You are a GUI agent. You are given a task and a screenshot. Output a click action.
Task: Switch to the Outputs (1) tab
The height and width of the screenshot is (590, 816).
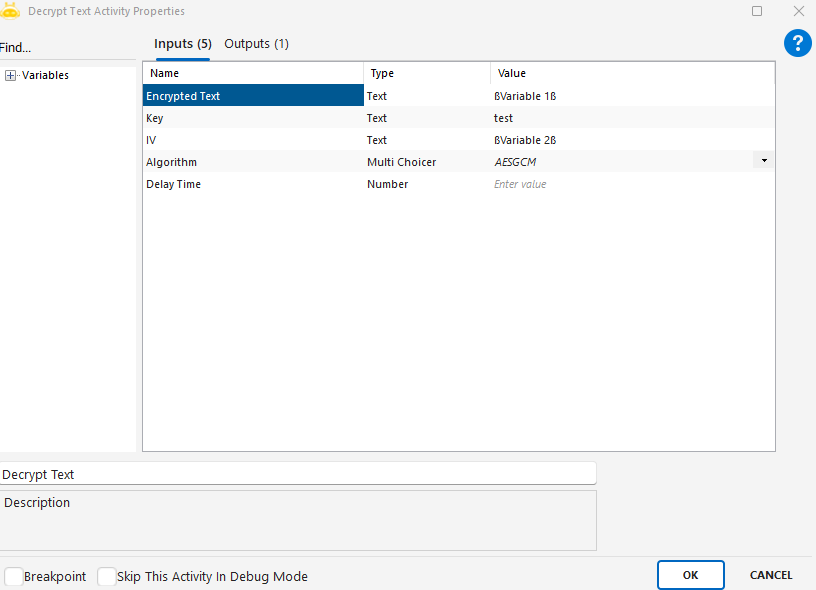tap(256, 44)
